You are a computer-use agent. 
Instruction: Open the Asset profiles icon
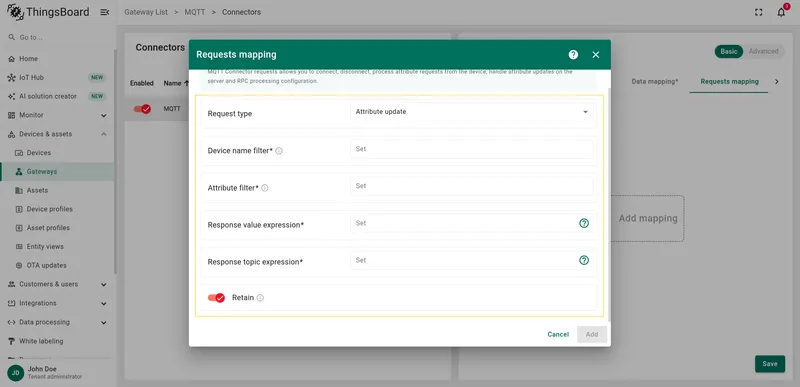19,228
